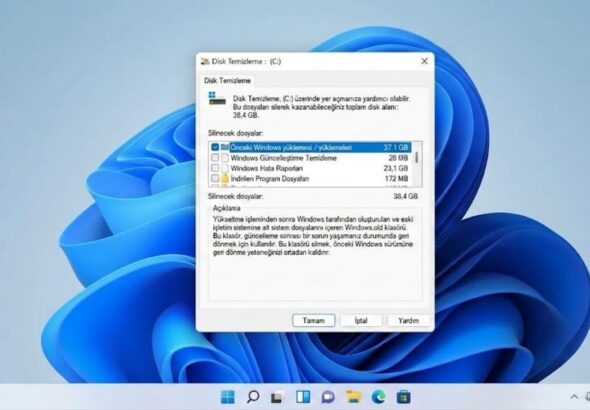590x410 pixels.
Task: Click the Açıklama group label
Action: [227, 208]
